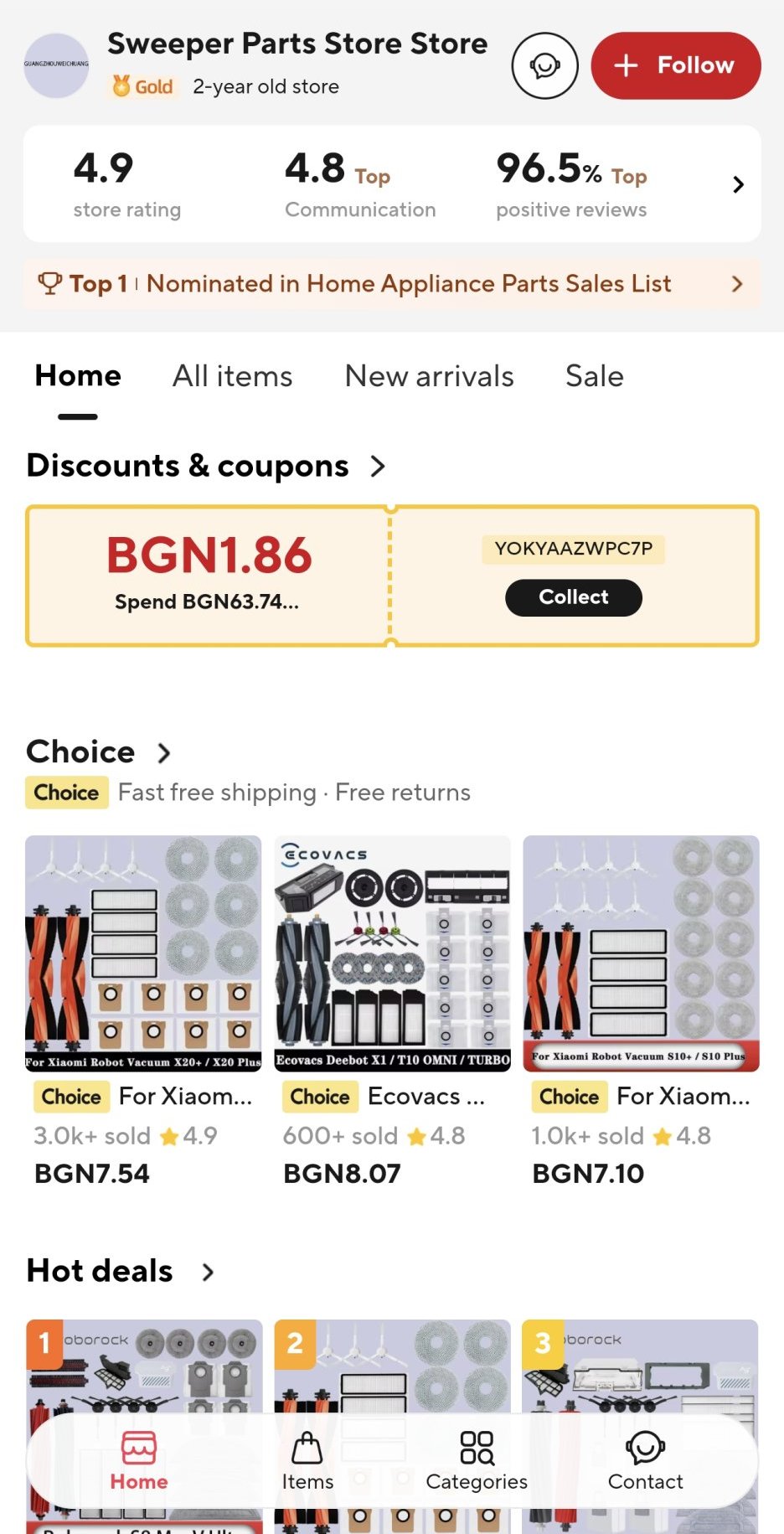Viewport: 784px width, 1534px height.
Task: Open Home in the bottom navigation bar
Action: (139, 1460)
